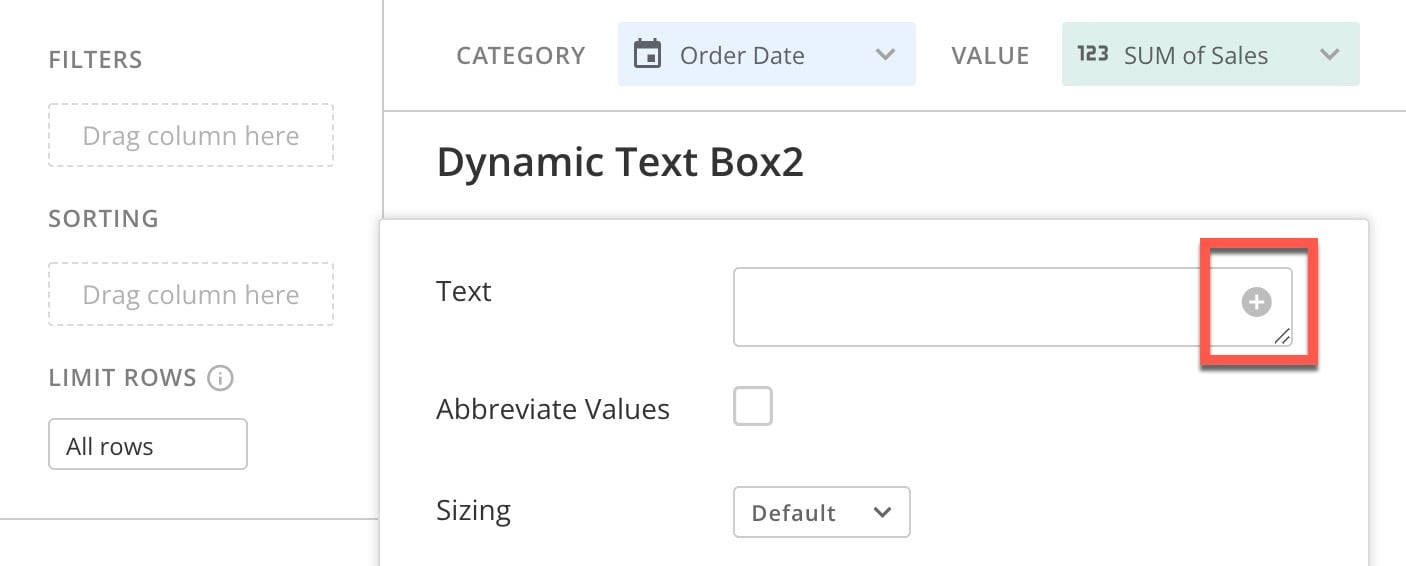This screenshot has width=1406, height=566.
Task: Expand the SUM of Sales value dropdown
Action: point(1210,54)
